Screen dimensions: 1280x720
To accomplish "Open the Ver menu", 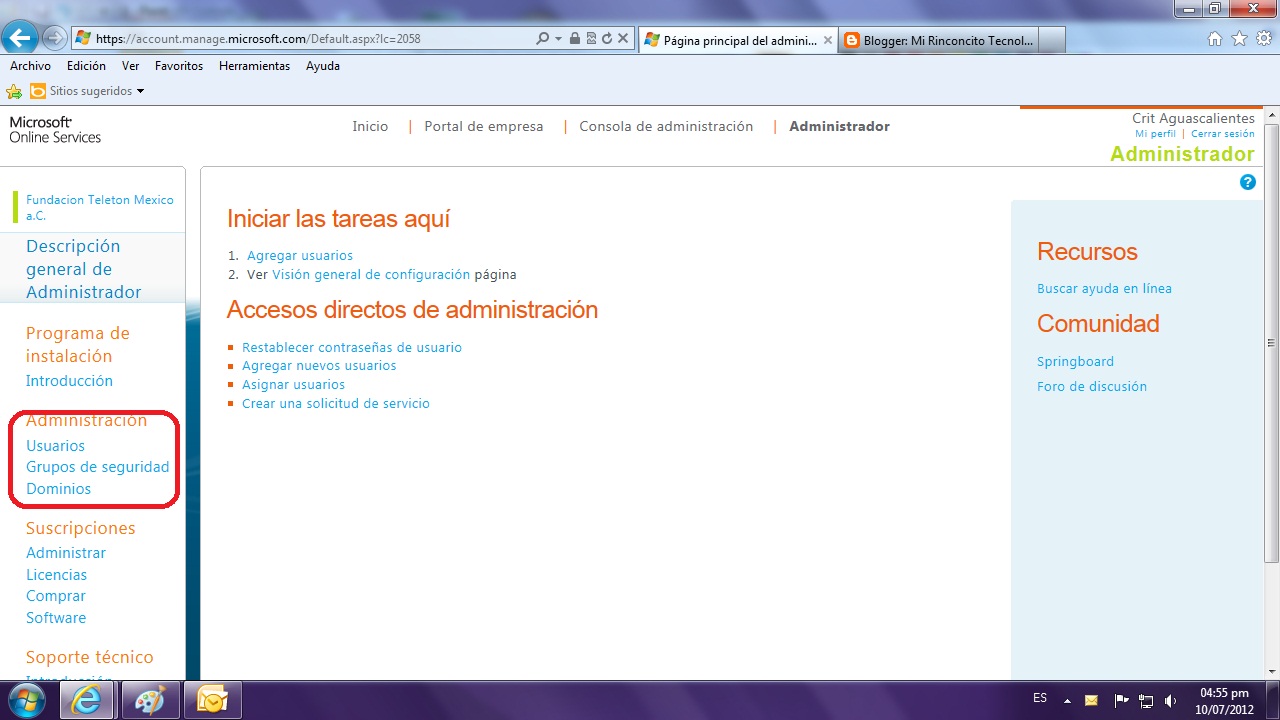I will click(x=130, y=66).
